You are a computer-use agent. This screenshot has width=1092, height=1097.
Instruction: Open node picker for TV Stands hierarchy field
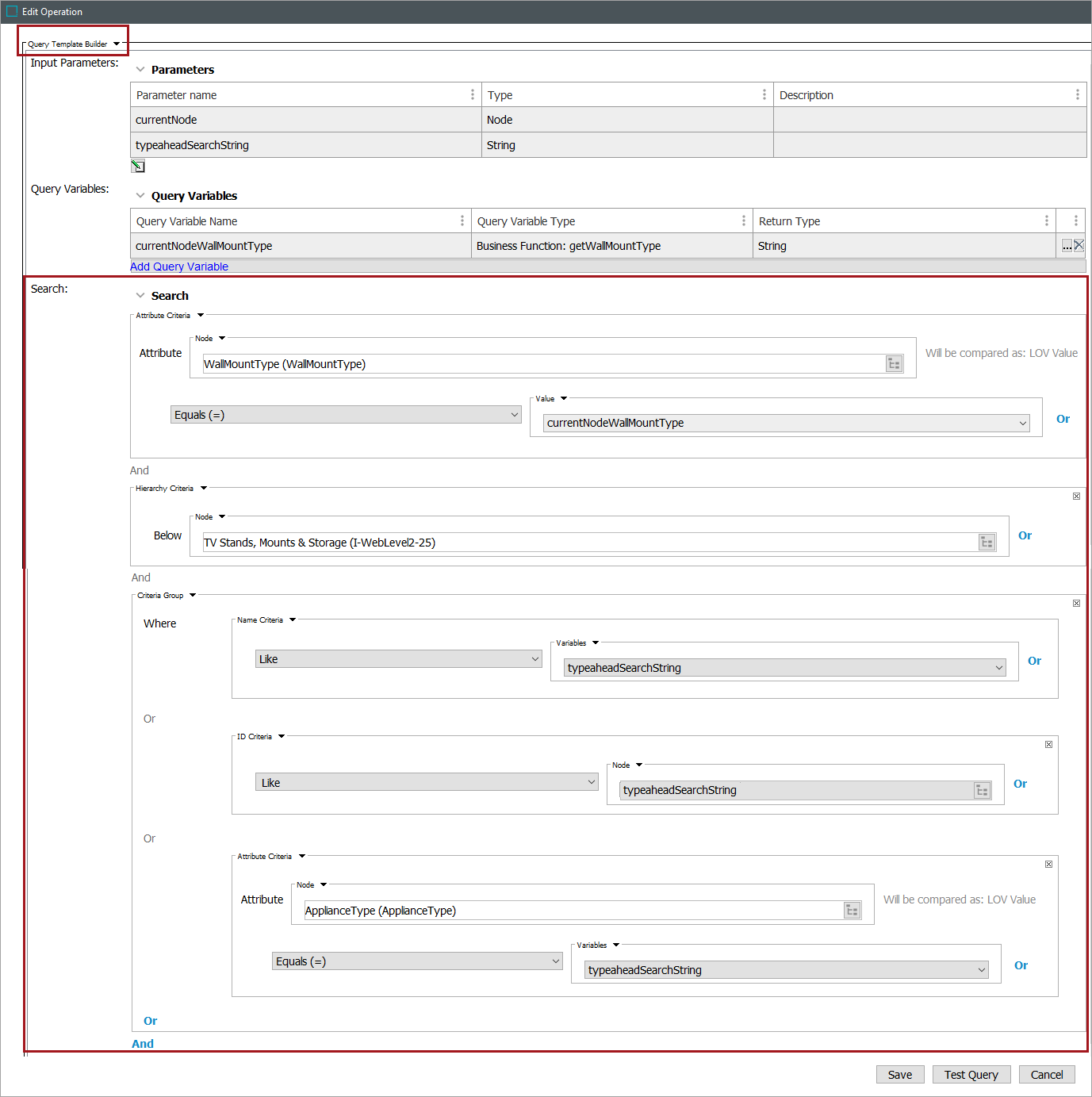pyautogui.click(x=987, y=543)
